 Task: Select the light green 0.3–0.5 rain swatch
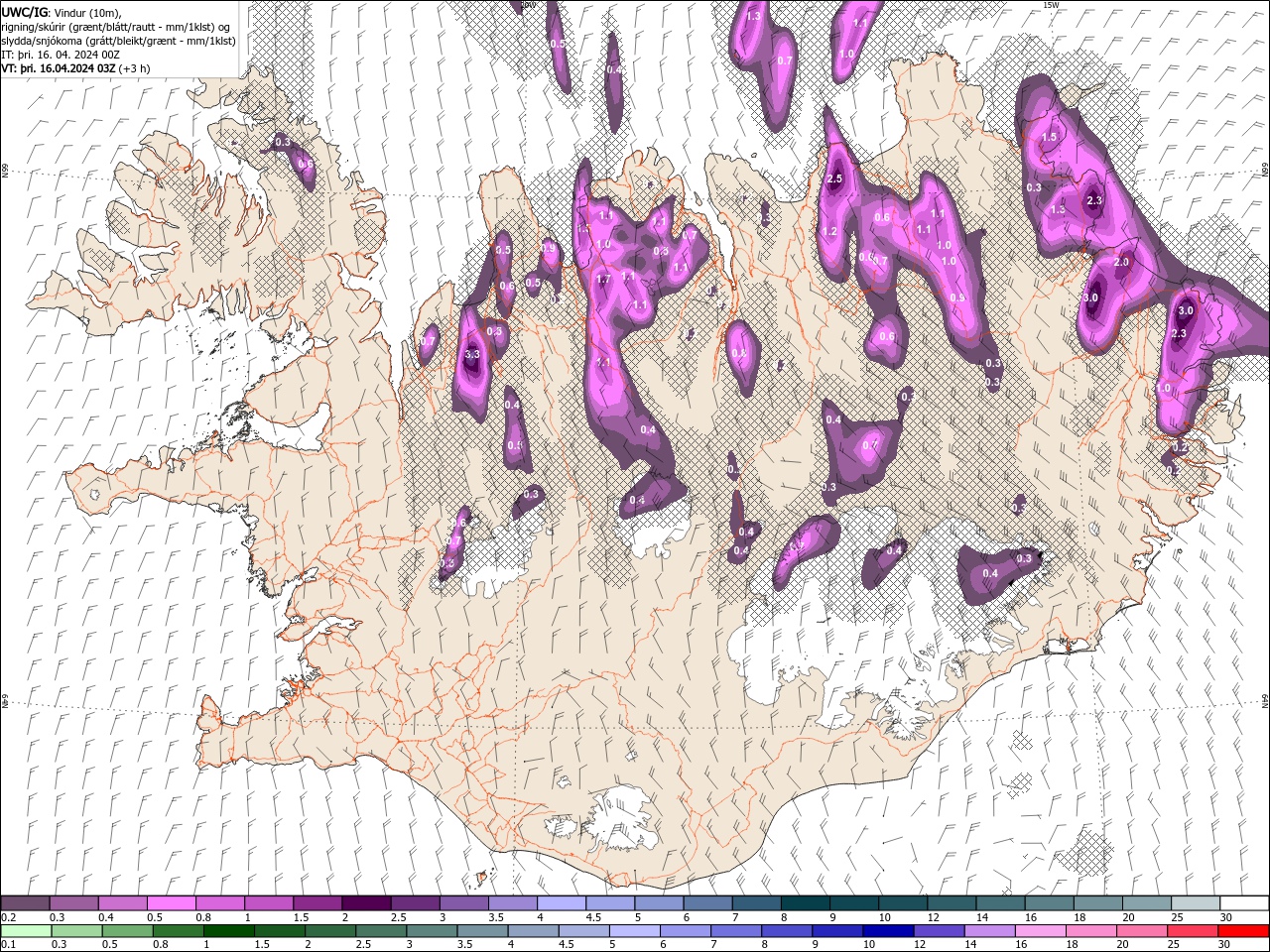pyautogui.click(x=77, y=930)
